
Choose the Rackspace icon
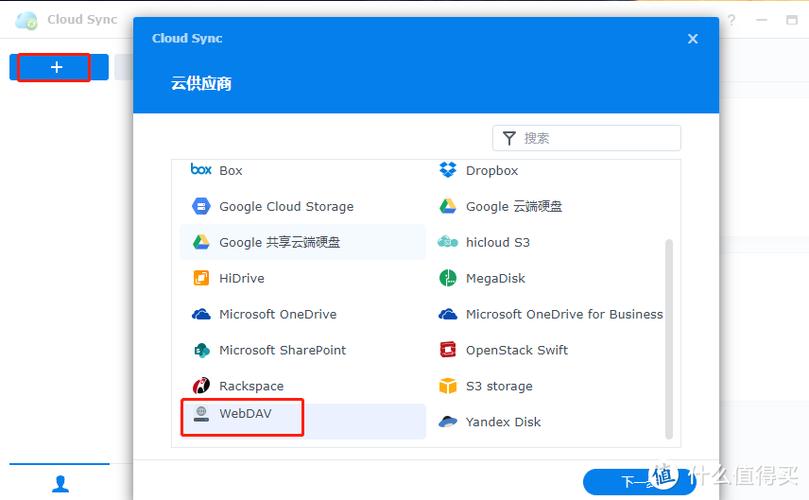(201, 386)
